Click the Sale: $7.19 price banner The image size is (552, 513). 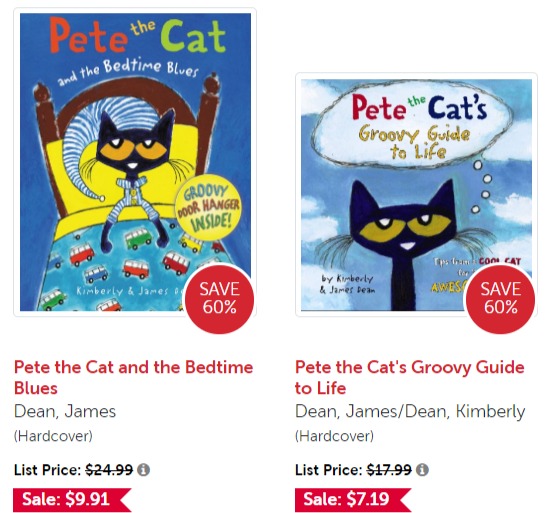(x=353, y=499)
